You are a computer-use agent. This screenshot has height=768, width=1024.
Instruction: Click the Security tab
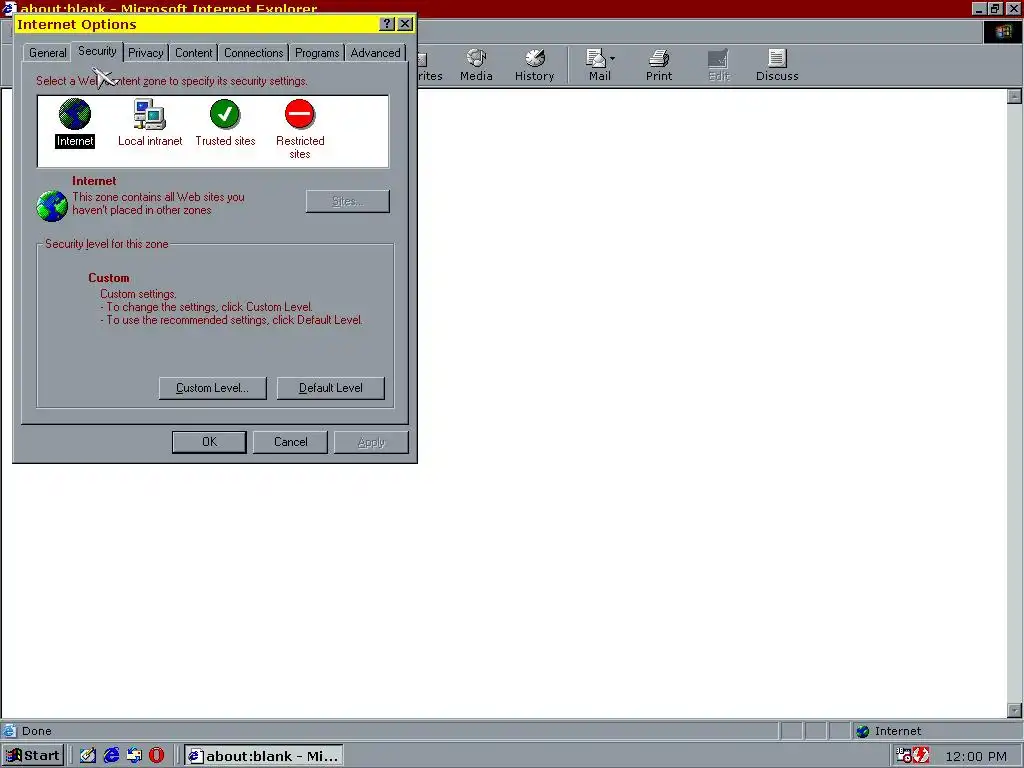97,51
